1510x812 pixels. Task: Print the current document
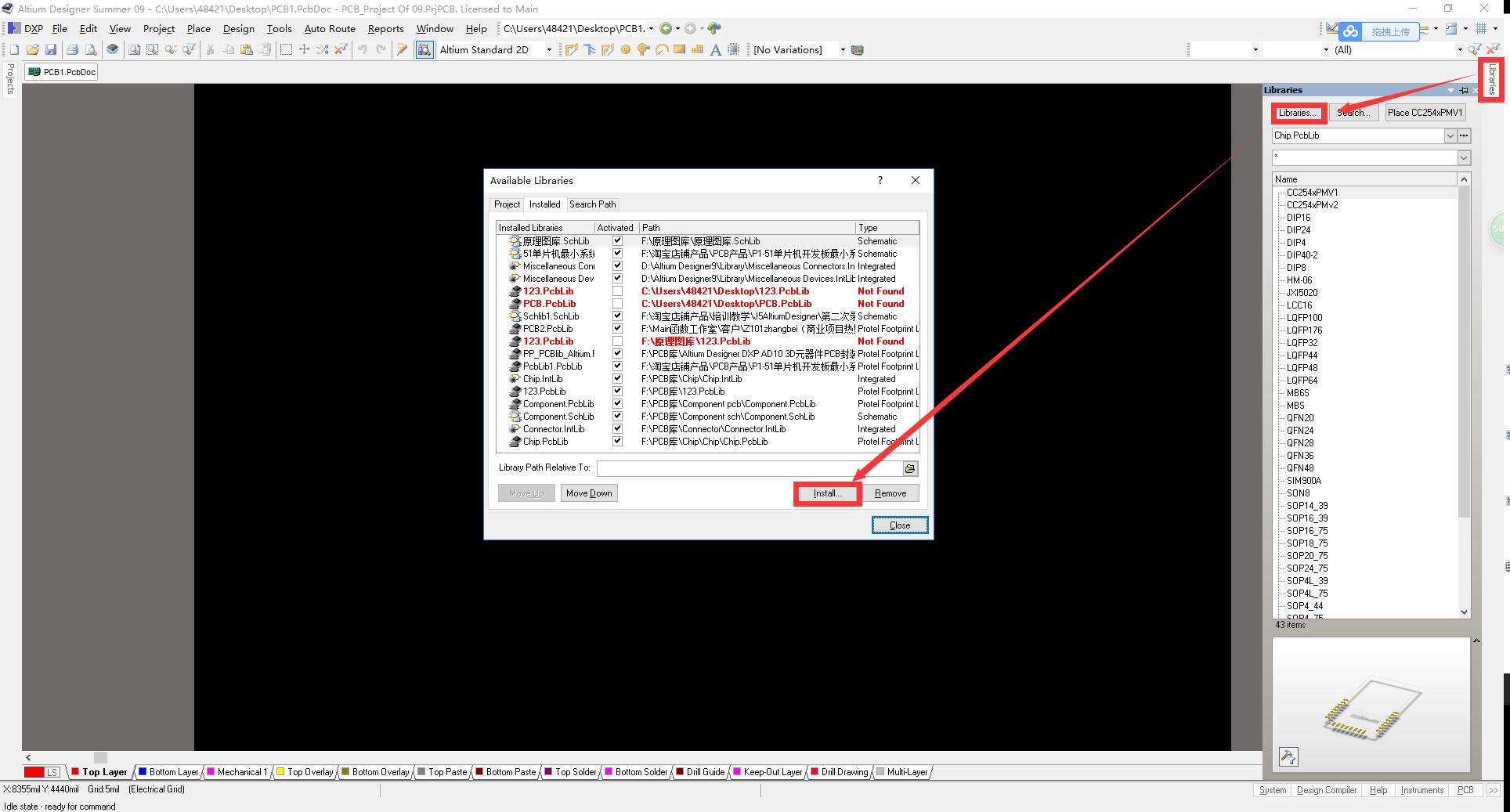point(72,49)
